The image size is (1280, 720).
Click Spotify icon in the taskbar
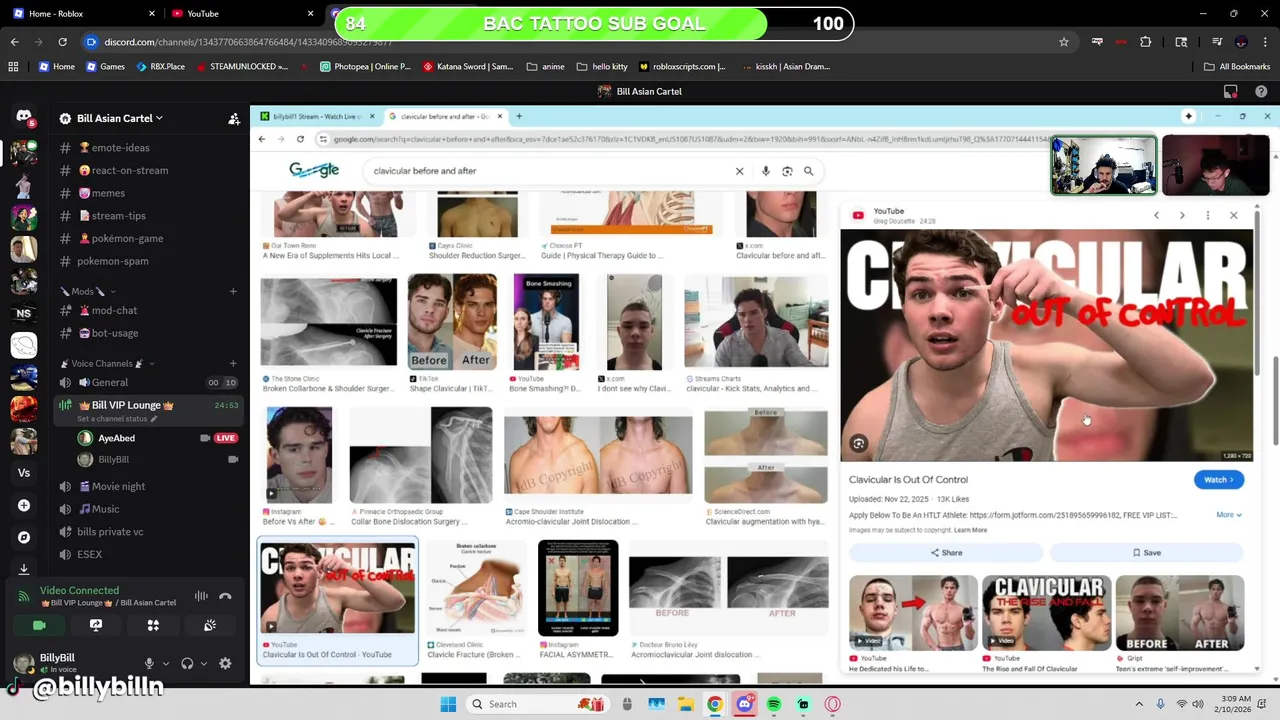pyautogui.click(x=774, y=704)
